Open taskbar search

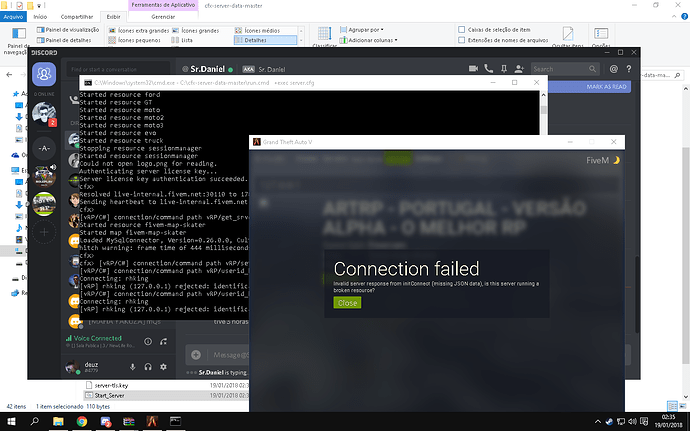click(34, 421)
